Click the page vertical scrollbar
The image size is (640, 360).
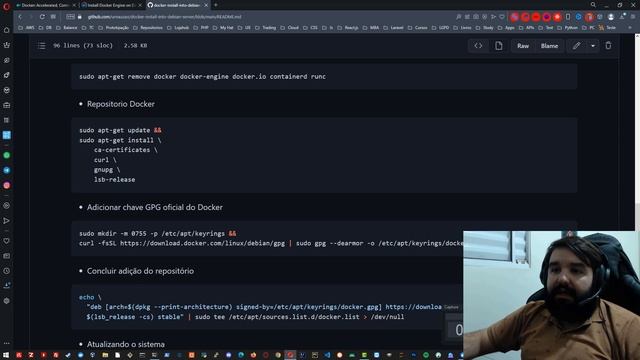637,133
